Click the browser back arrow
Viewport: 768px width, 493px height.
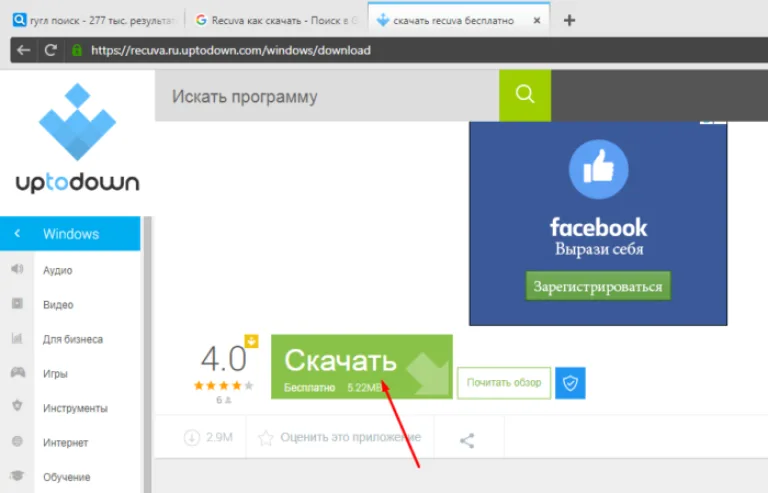tap(24, 50)
